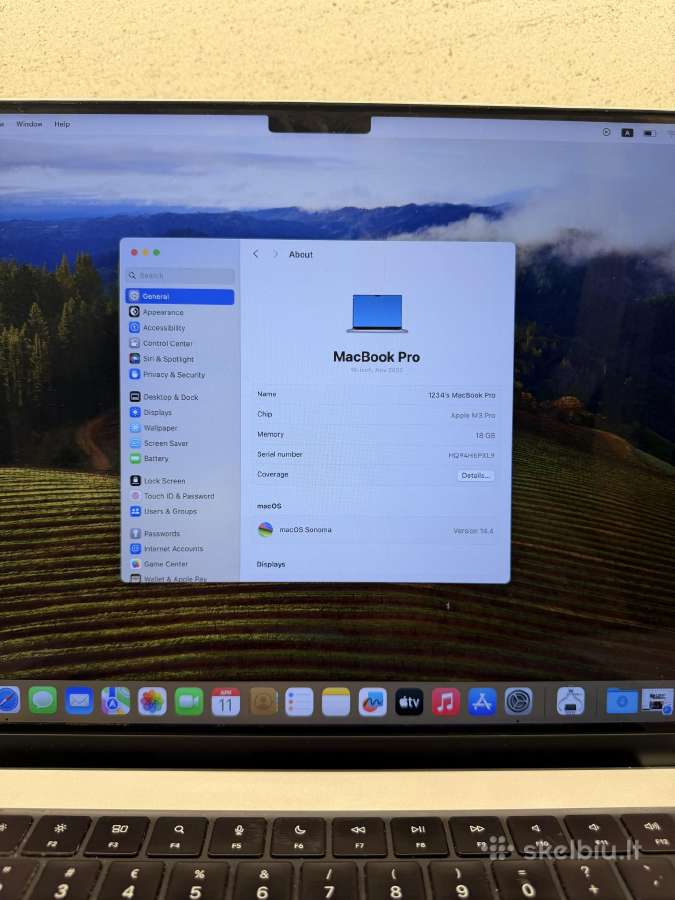Open Safari from the Dock
The width and height of the screenshot is (675, 900).
pyautogui.click(x=8, y=701)
